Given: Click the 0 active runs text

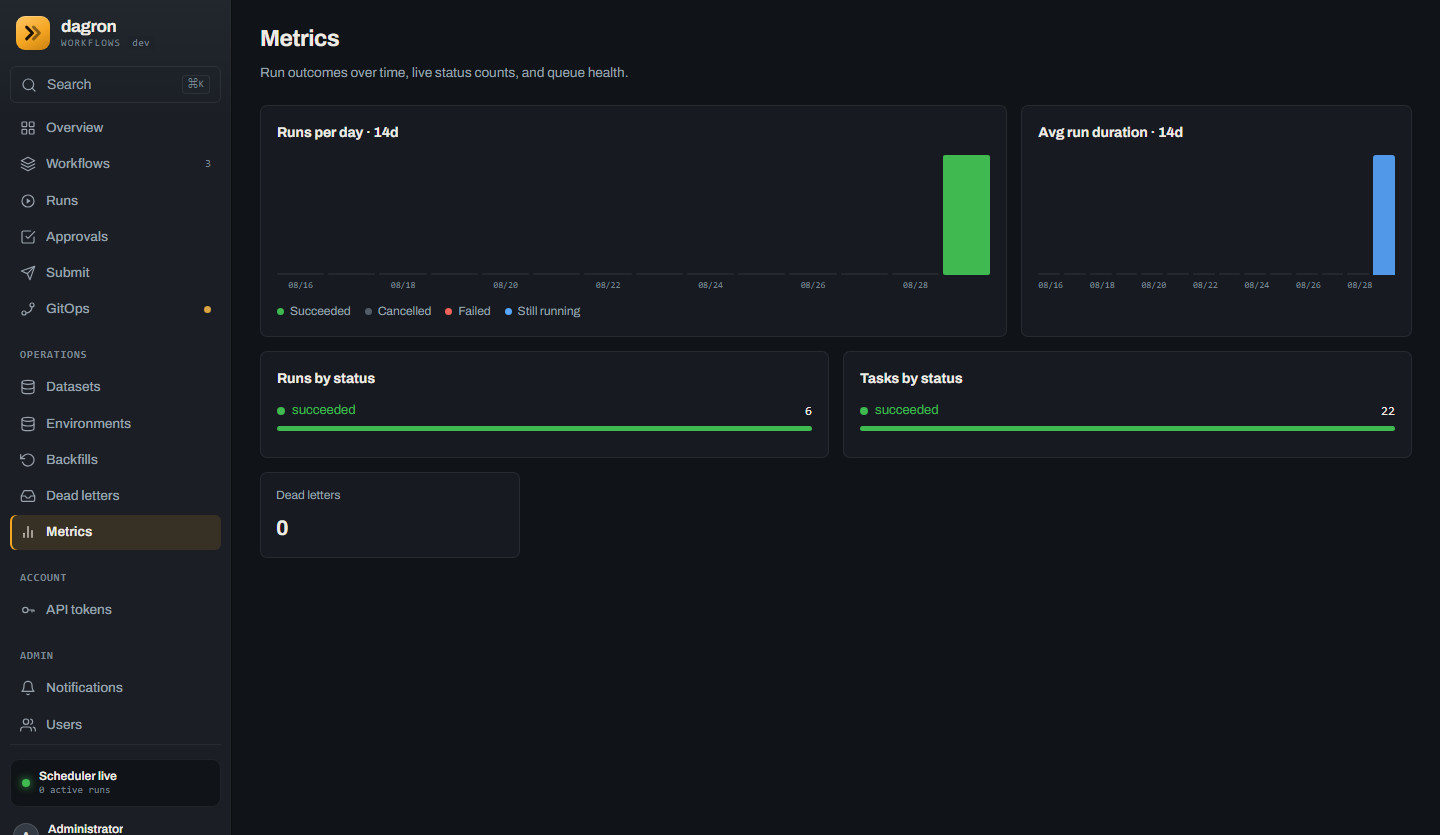Looking at the screenshot, I should pyautogui.click(x=75, y=791).
